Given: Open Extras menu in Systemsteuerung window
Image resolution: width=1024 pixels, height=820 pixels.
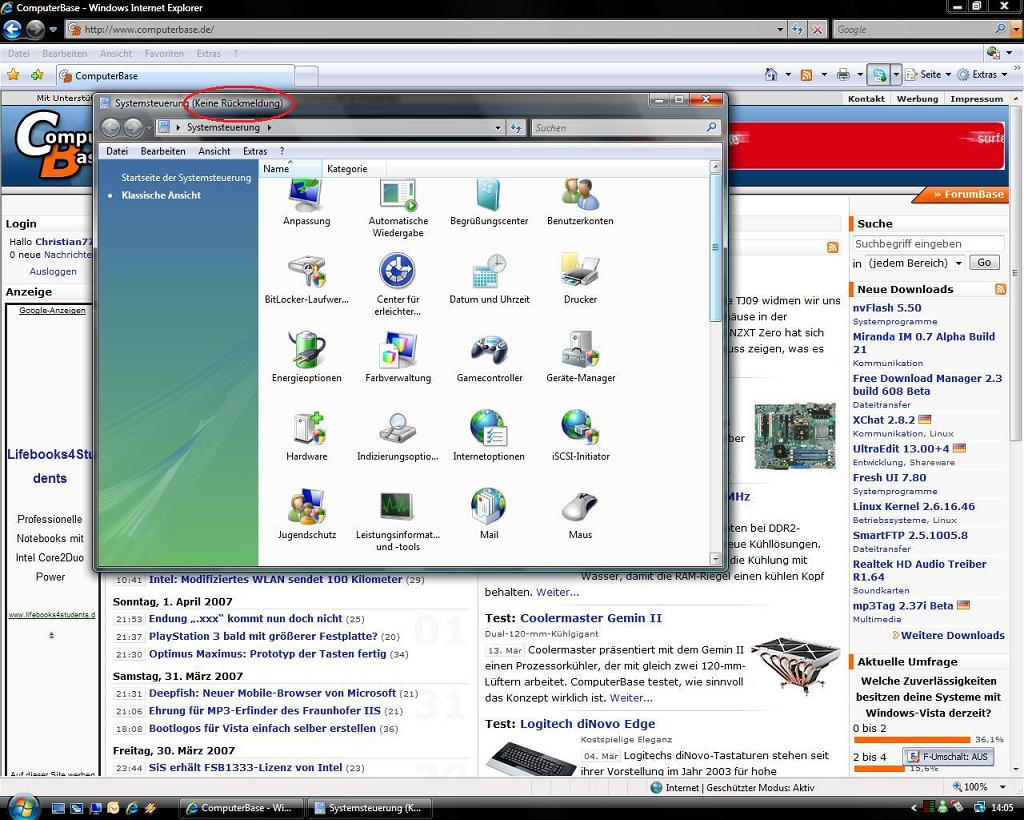Looking at the screenshot, I should pos(255,151).
